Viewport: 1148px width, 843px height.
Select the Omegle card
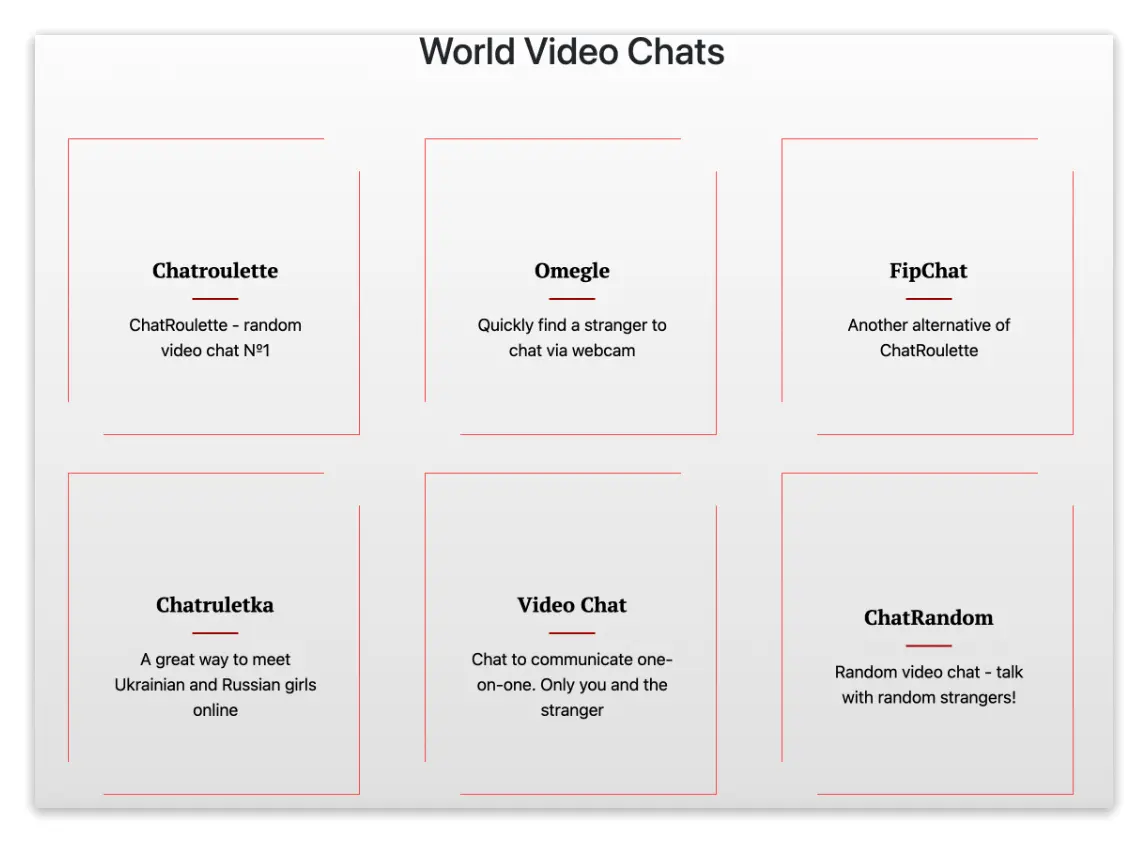[572, 285]
